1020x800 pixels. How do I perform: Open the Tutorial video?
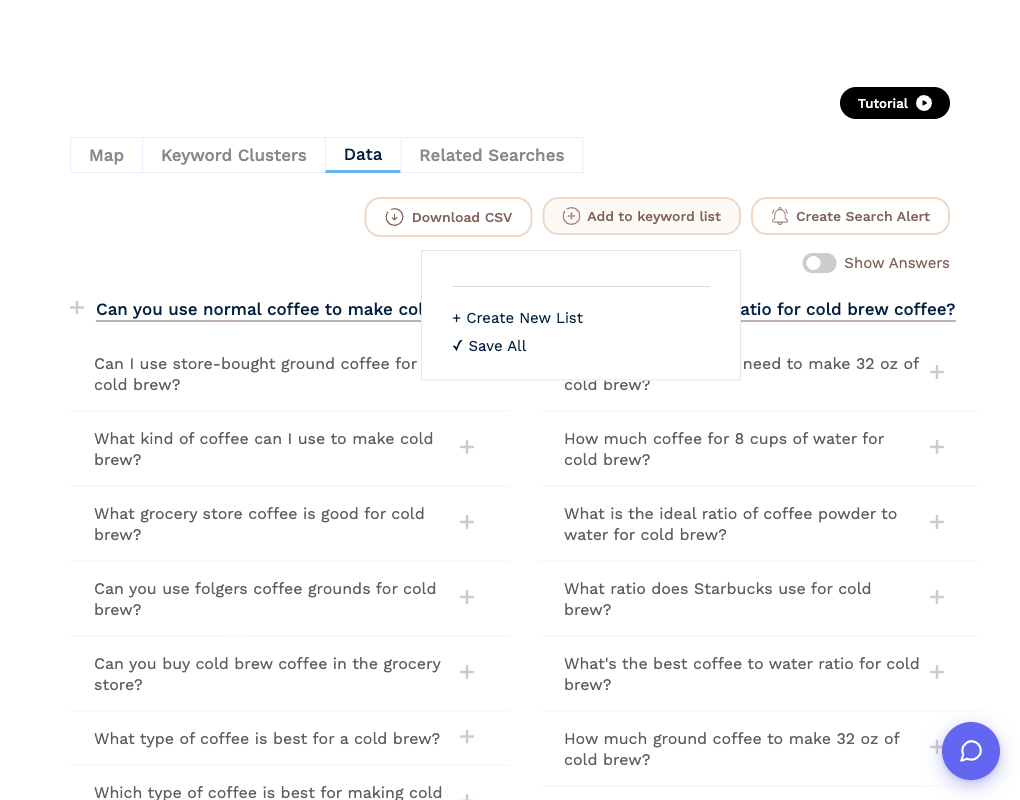click(x=894, y=103)
